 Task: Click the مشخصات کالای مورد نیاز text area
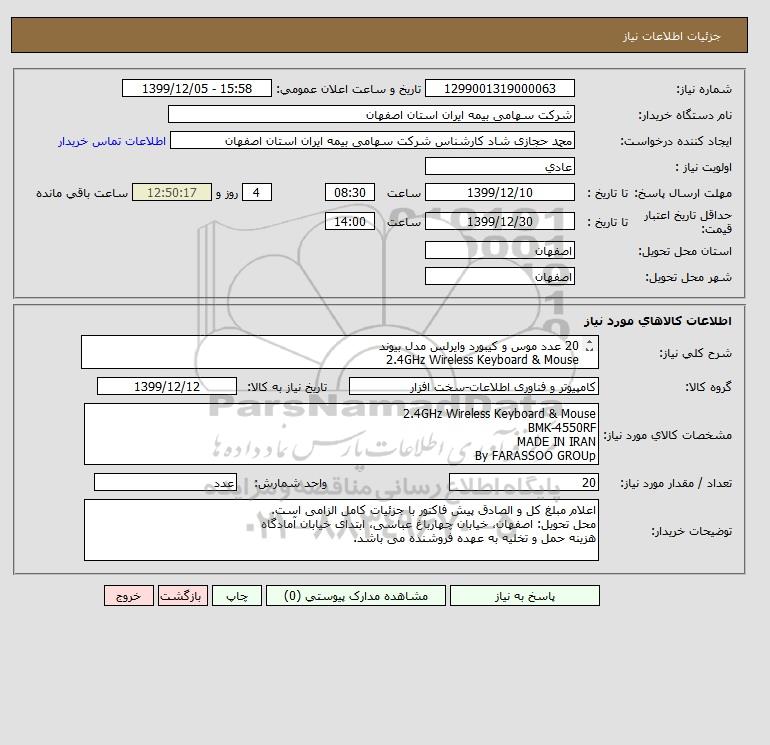(341, 434)
